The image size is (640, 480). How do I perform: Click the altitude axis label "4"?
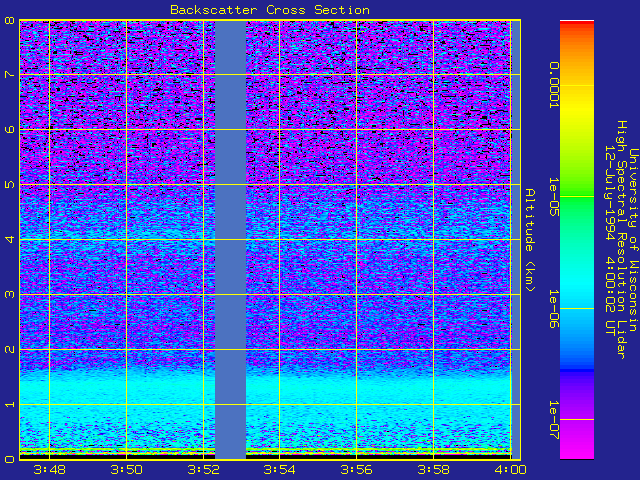click(9, 240)
